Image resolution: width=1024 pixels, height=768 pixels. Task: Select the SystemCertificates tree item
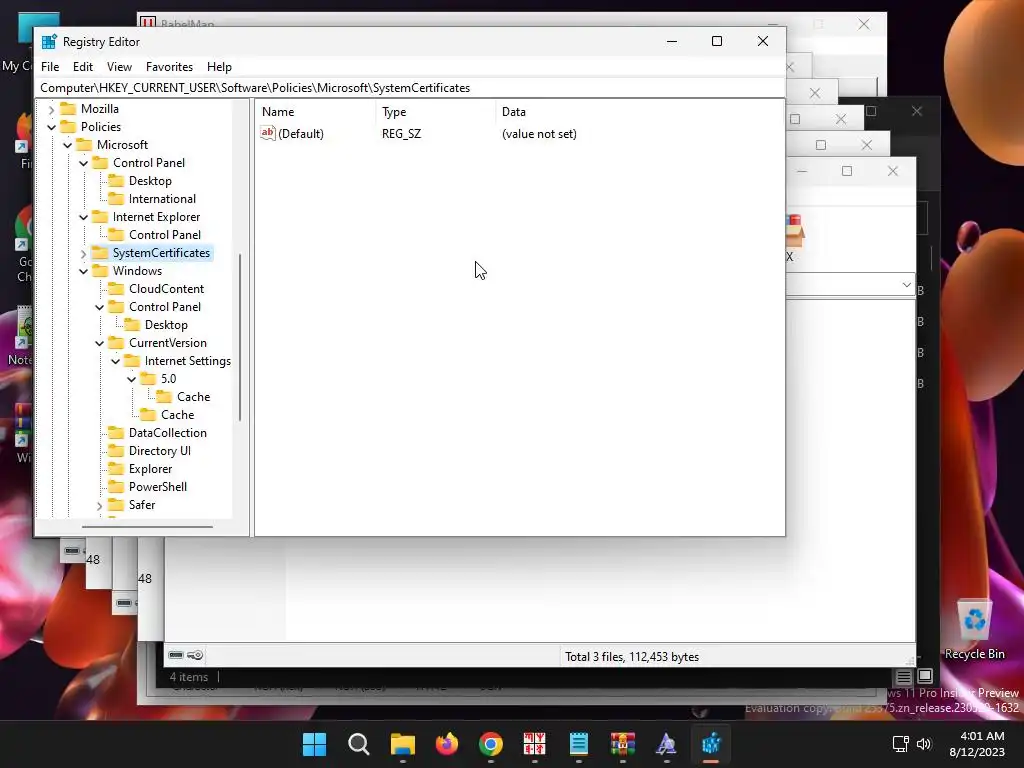[161, 253]
